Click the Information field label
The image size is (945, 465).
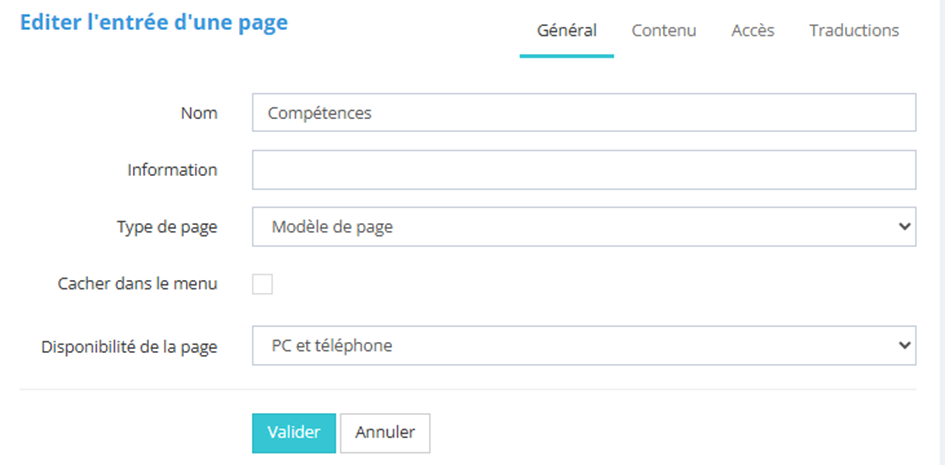coord(172,170)
